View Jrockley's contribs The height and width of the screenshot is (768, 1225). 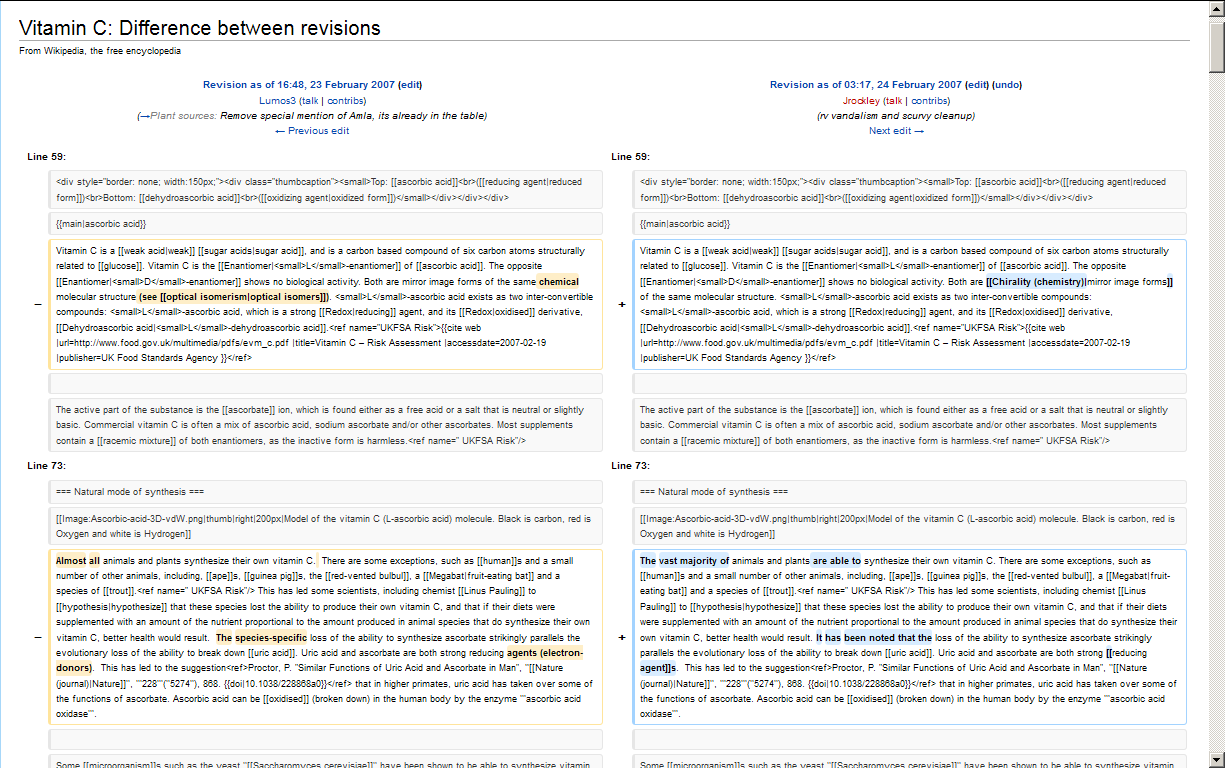(x=929, y=101)
